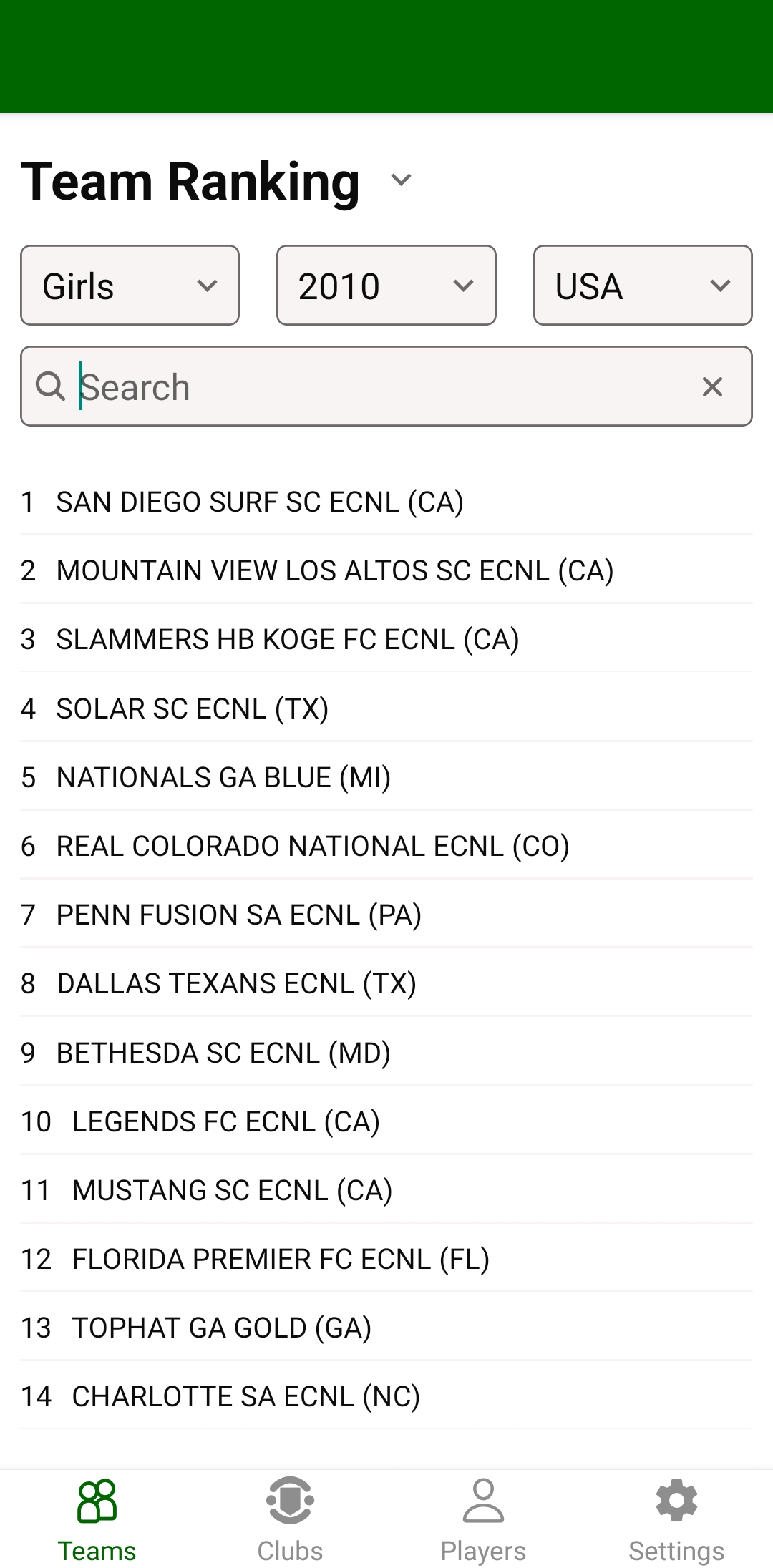Open Mountain View Los Altos SC ECNL
773x1568 pixels.
386,570
